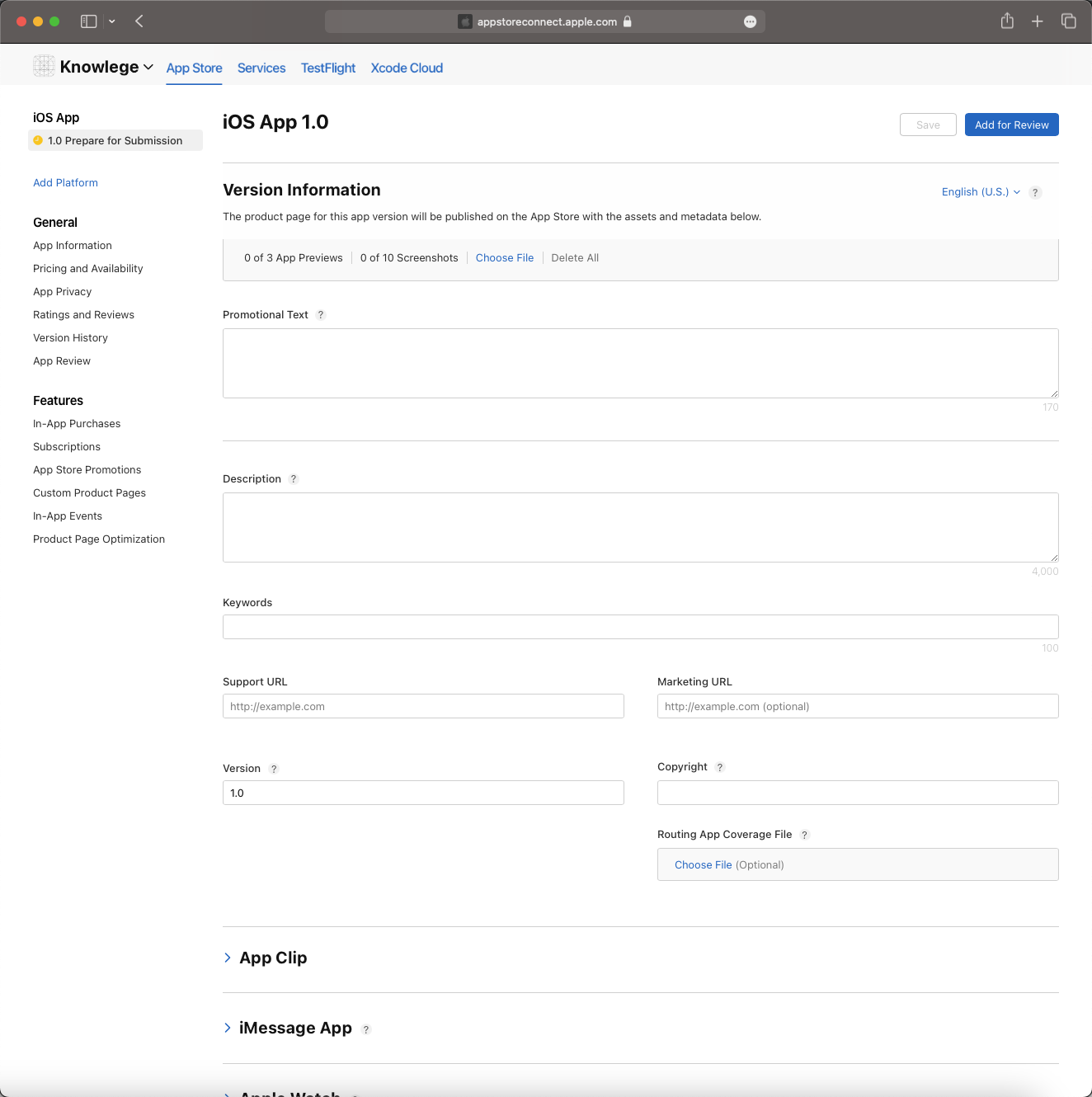Open the Copyright help icon
The width and height of the screenshot is (1092, 1097).
[x=720, y=767]
